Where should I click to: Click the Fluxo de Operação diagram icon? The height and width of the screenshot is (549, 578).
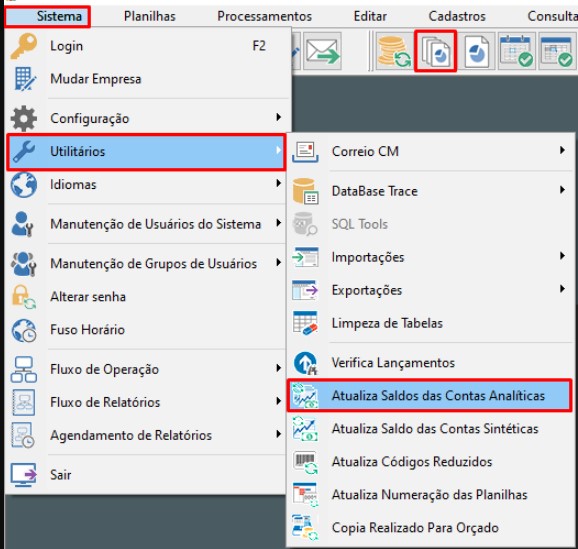(x=24, y=369)
